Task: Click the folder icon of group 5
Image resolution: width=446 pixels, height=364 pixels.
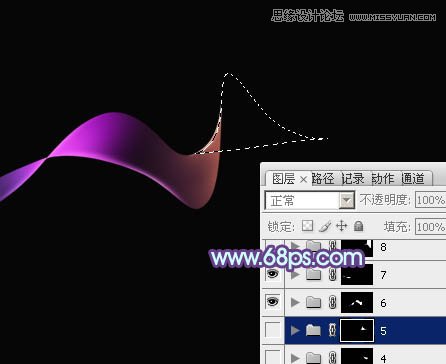Action: pyautogui.click(x=313, y=330)
